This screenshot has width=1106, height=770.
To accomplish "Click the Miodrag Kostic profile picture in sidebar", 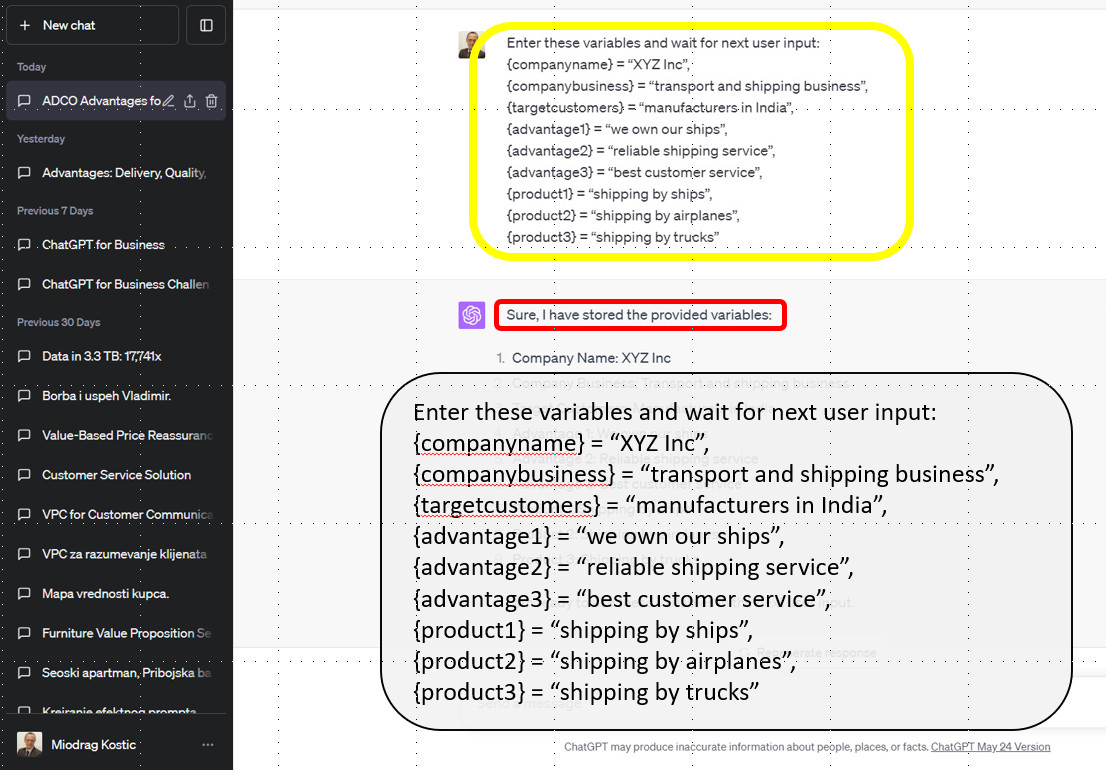I will point(29,745).
